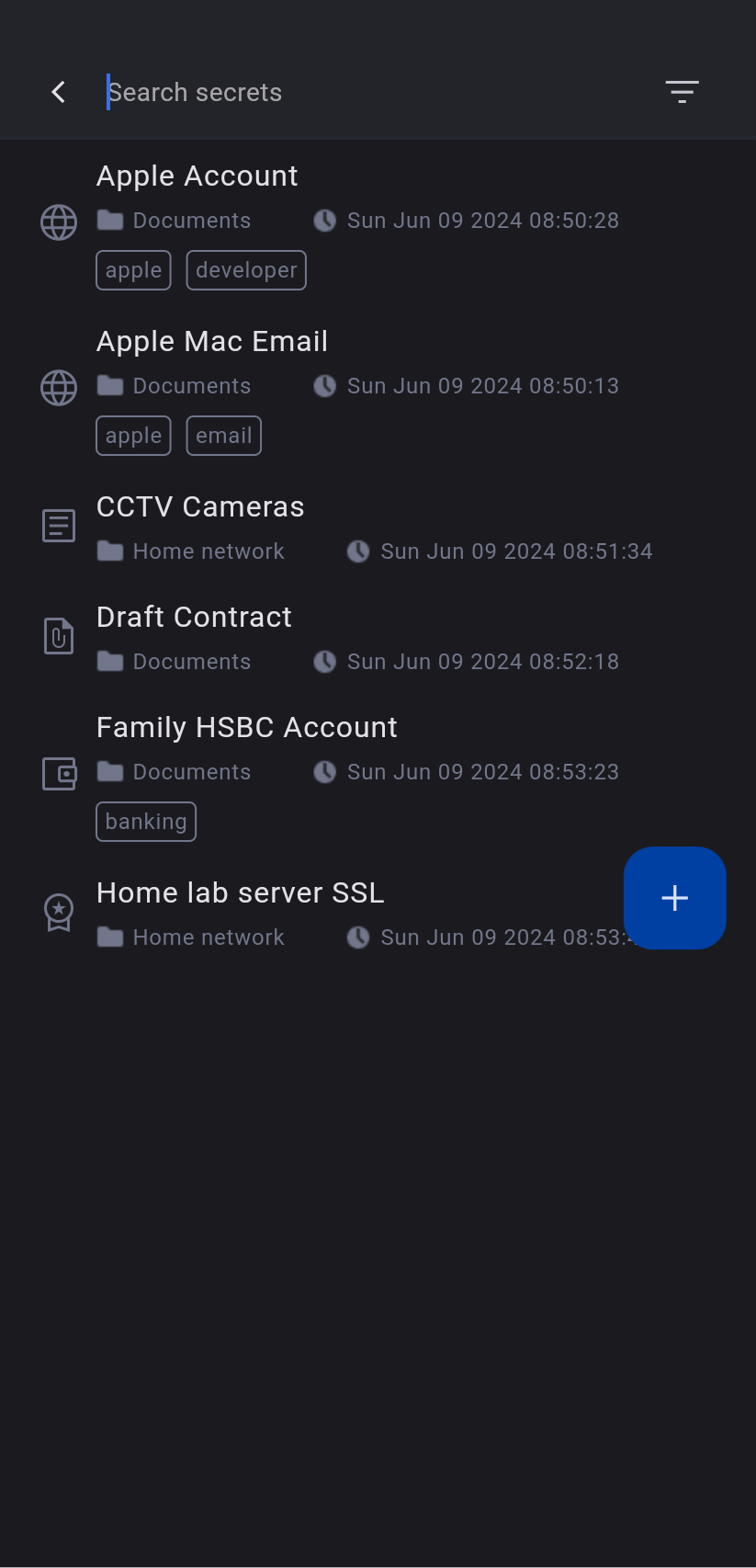Click the developer tag chip

coord(246,270)
